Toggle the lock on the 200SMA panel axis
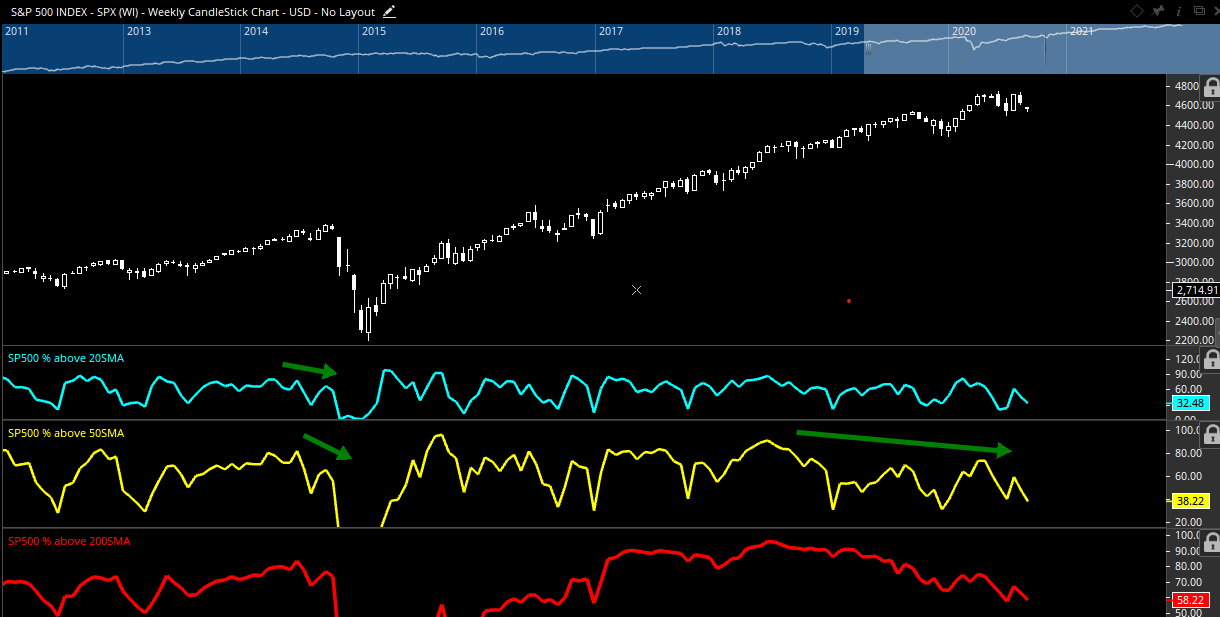The image size is (1220, 617). pos(1210,542)
